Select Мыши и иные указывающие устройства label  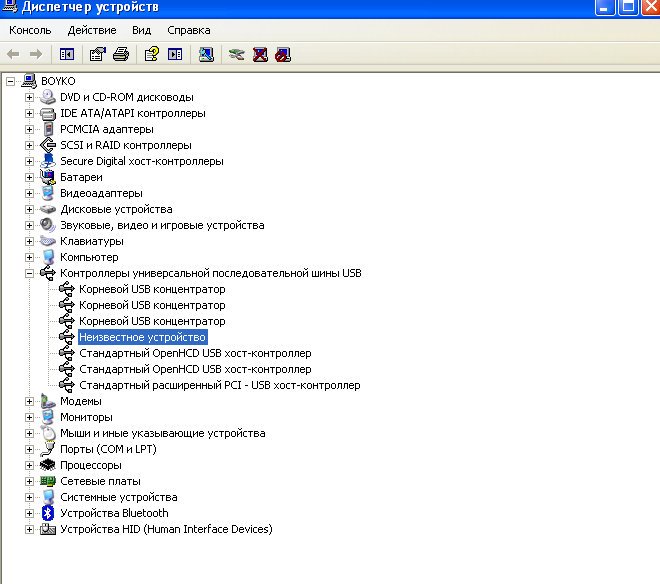(162, 433)
